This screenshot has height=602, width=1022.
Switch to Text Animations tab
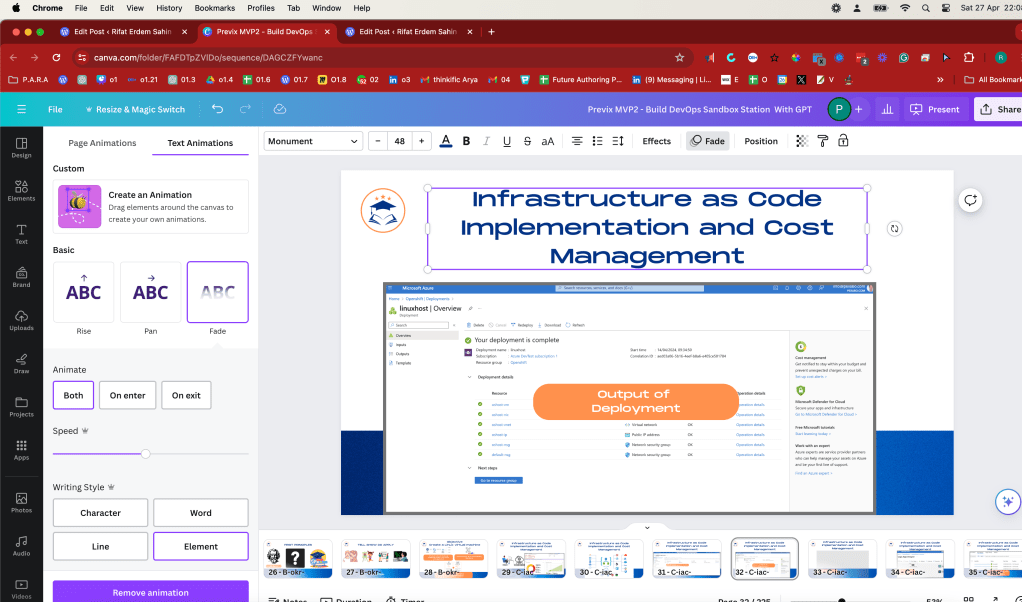(x=200, y=143)
